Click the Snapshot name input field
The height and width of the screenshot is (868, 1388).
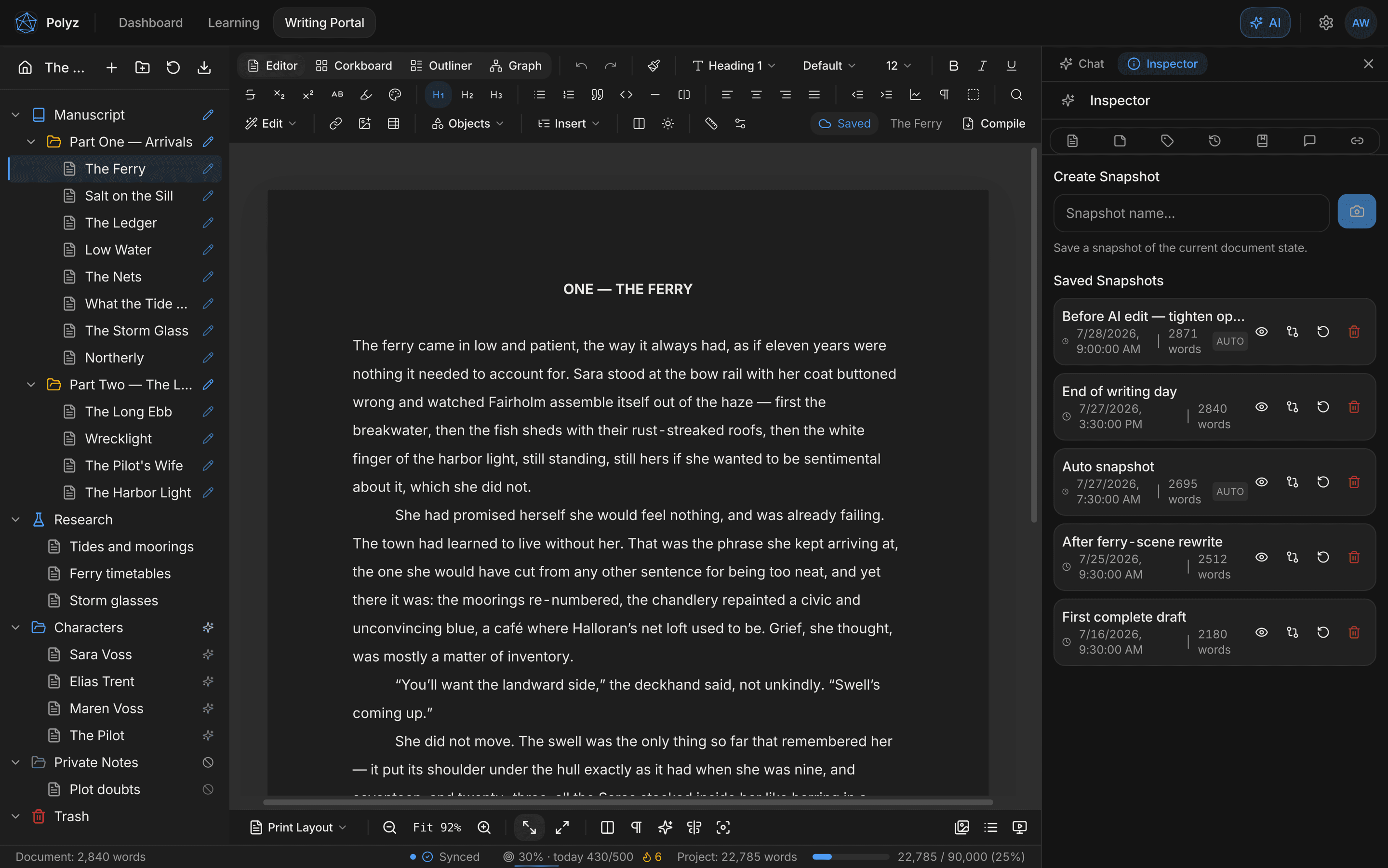[1191, 213]
